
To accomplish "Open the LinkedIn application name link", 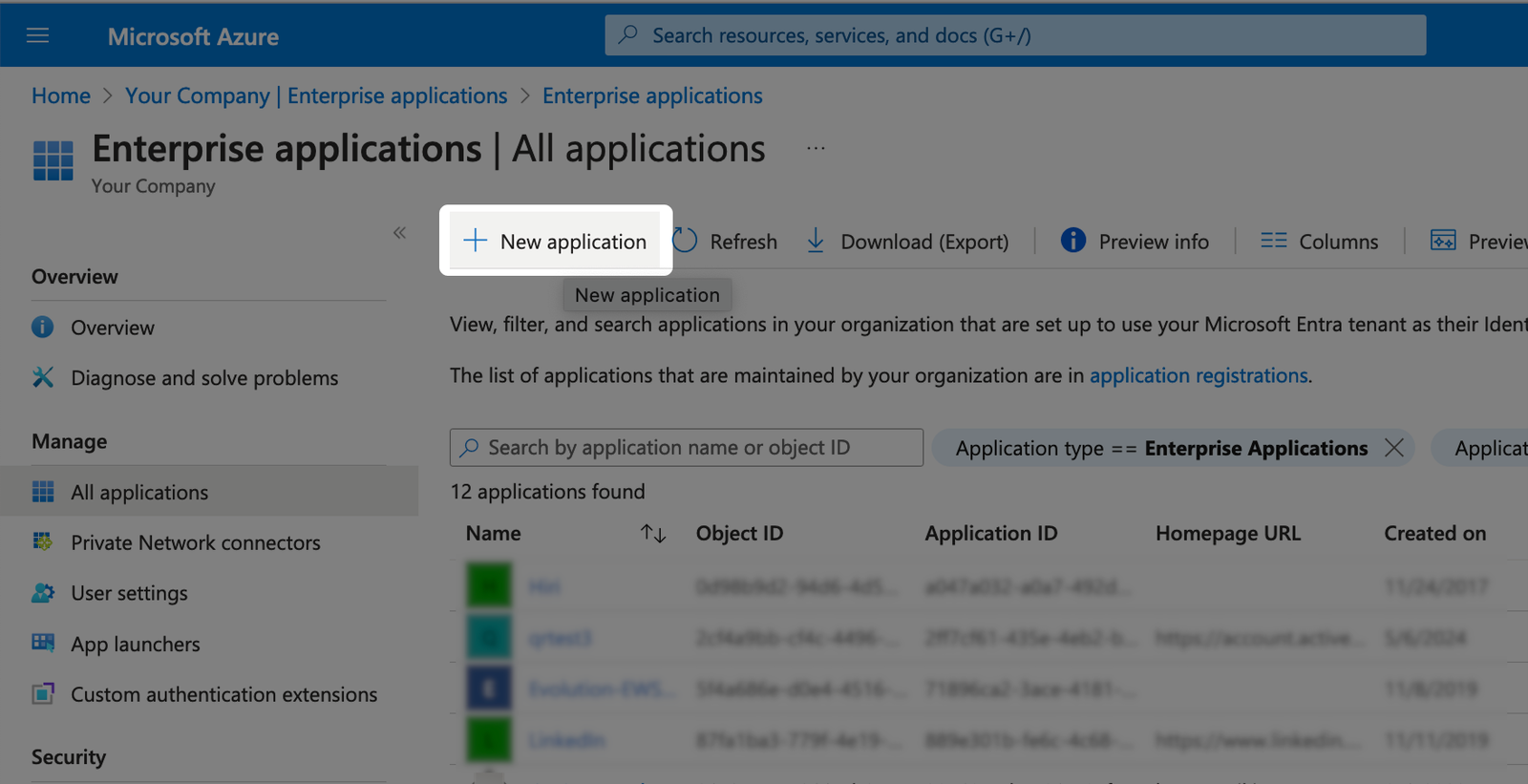I will click(566, 740).
